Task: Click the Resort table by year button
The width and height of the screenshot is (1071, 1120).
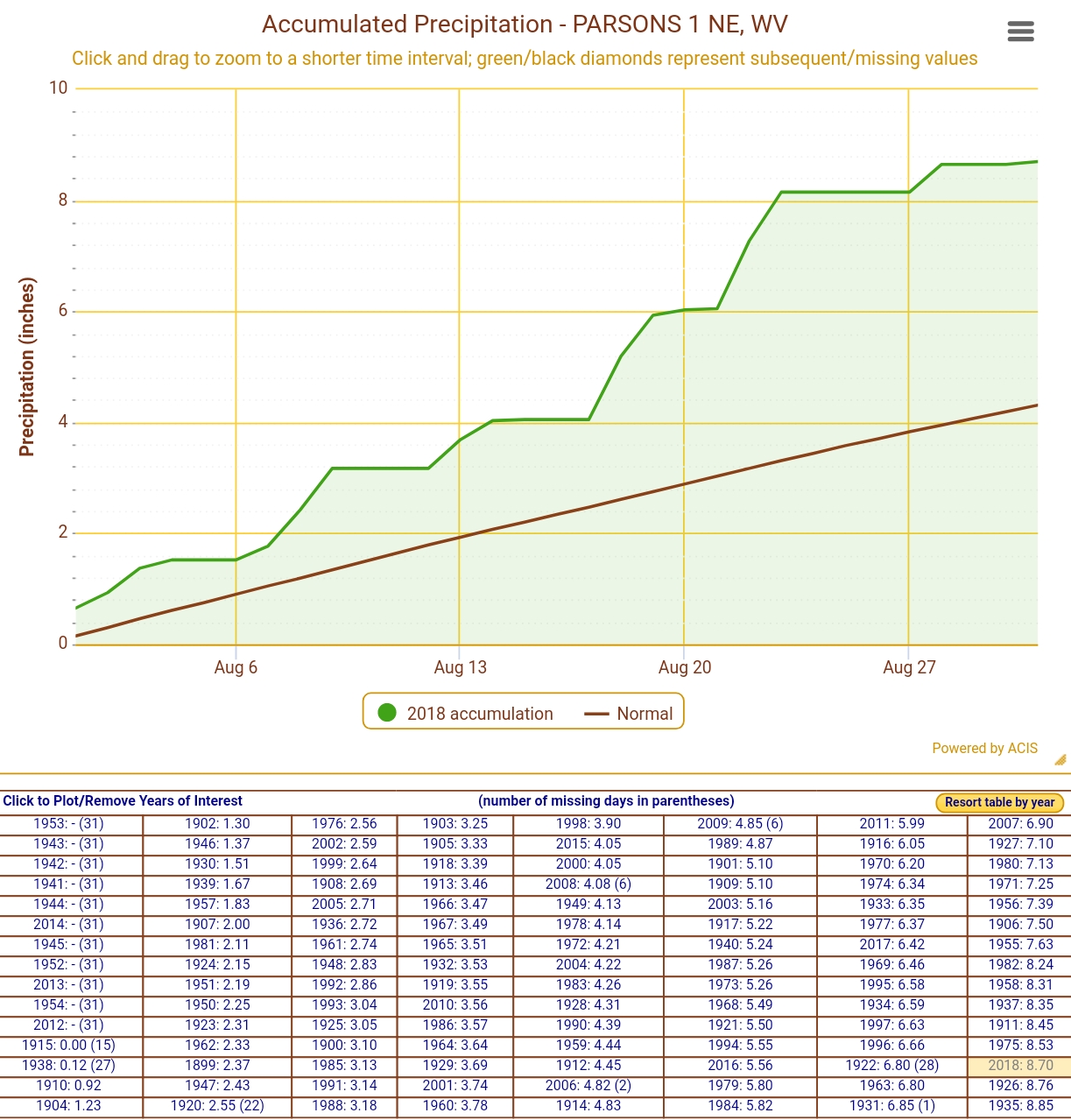Action: (999, 802)
